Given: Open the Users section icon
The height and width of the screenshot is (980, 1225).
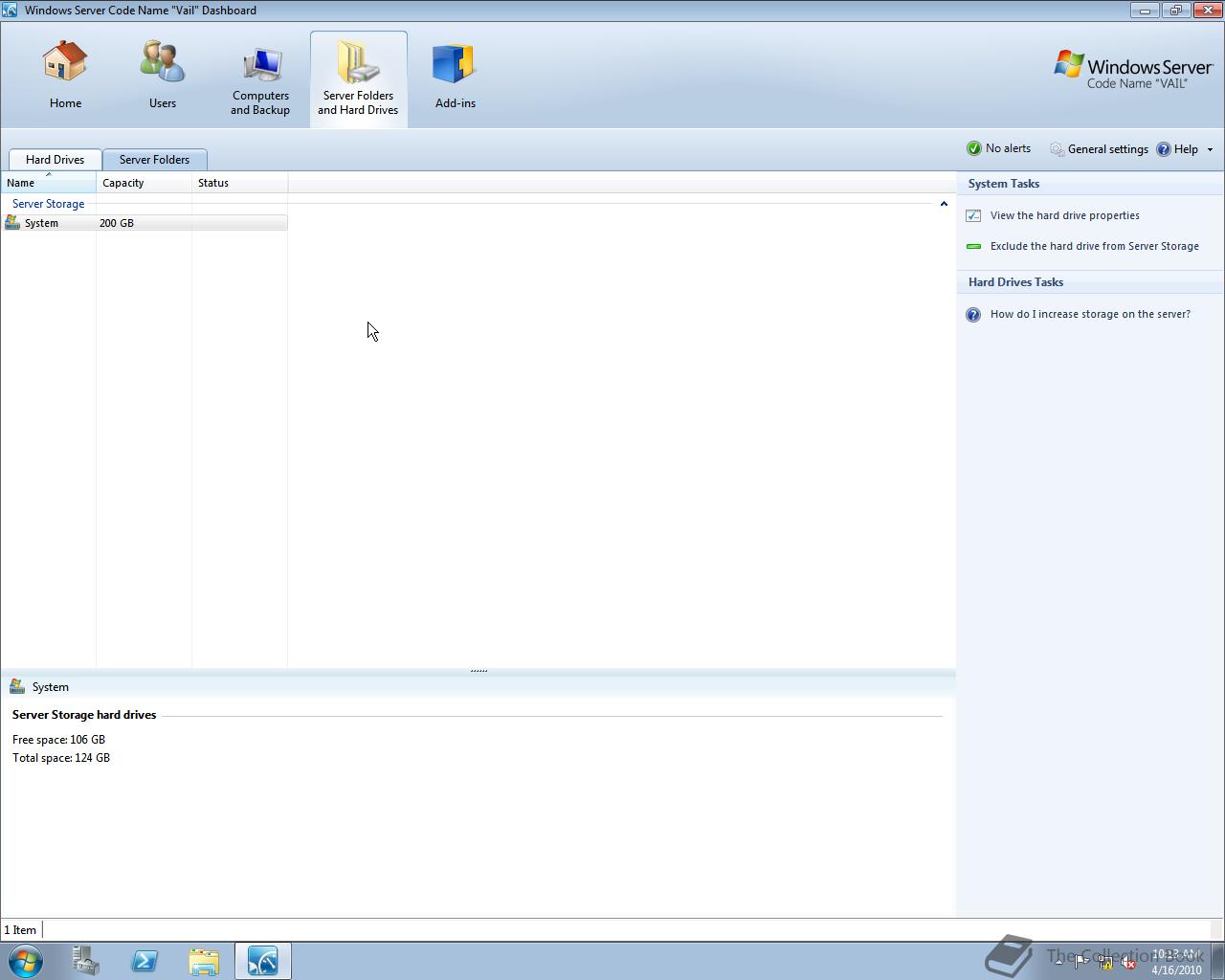Looking at the screenshot, I should (x=162, y=62).
